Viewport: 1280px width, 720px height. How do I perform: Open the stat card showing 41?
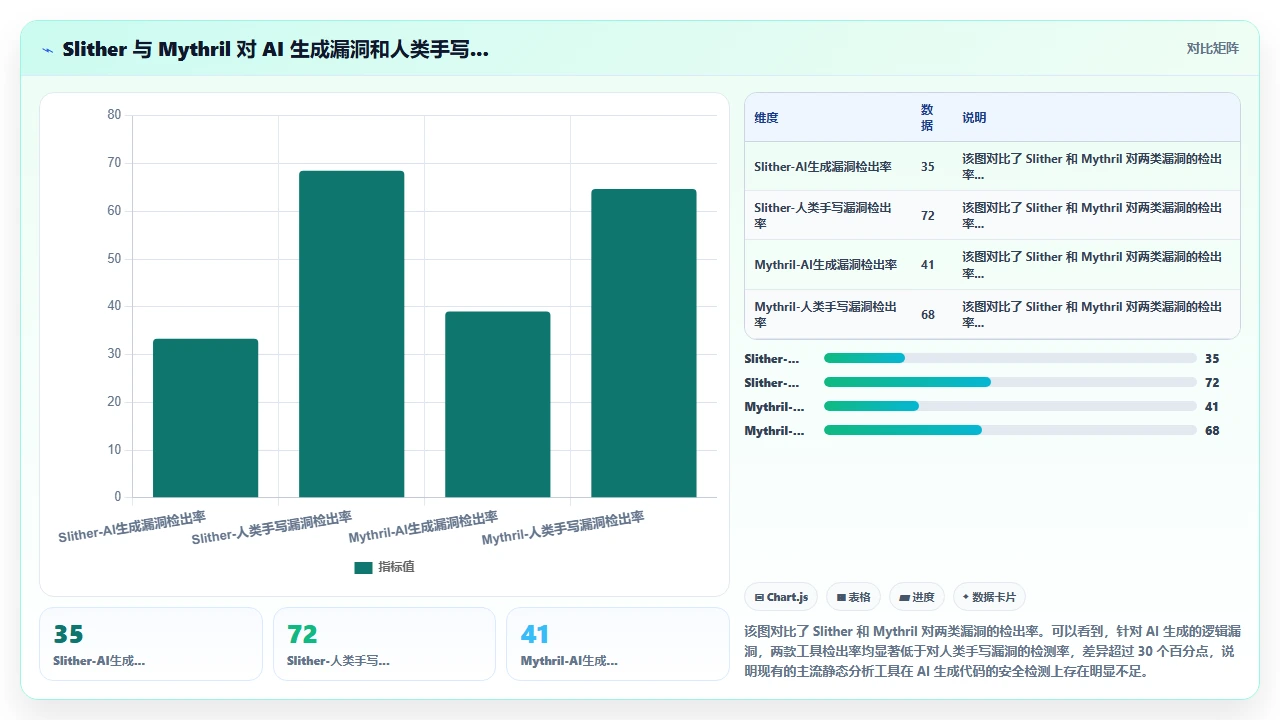pyautogui.click(x=618, y=644)
